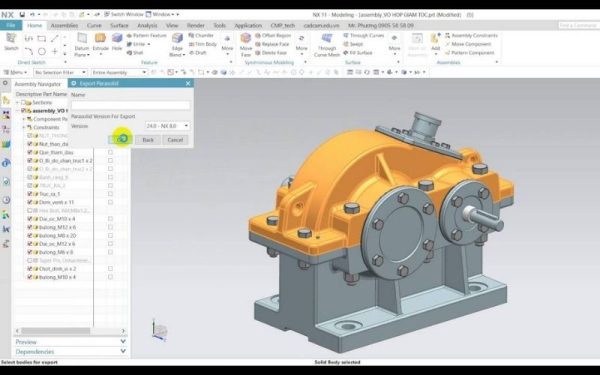
Task: Select the Datum Plane icon
Action: coord(82,39)
